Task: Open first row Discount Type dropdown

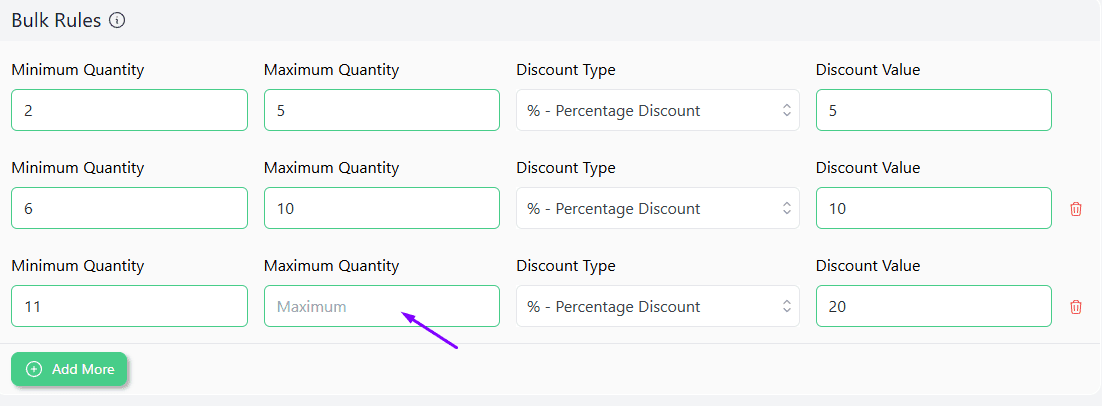Action: tap(658, 110)
